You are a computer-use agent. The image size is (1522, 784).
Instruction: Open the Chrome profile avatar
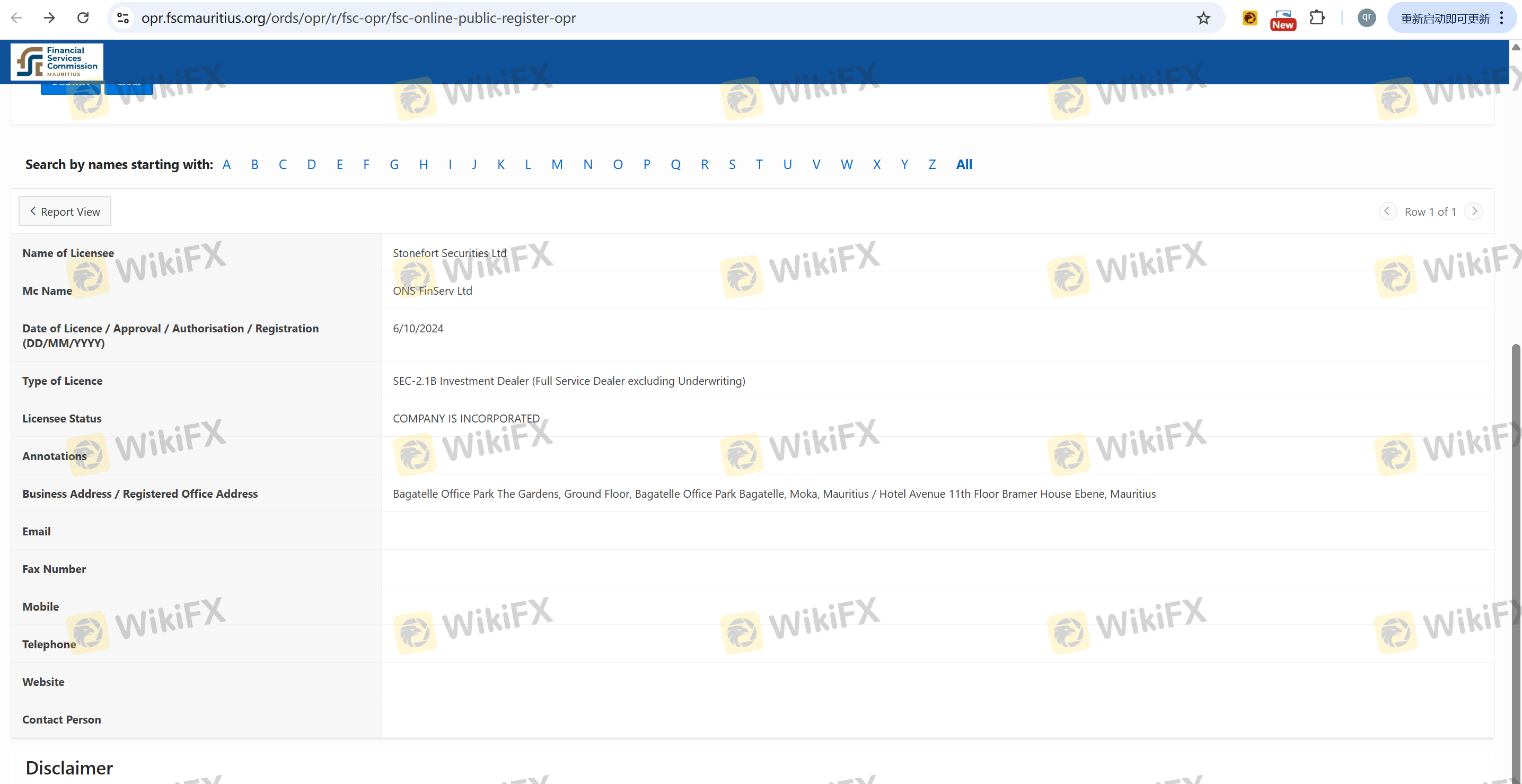tap(1367, 17)
